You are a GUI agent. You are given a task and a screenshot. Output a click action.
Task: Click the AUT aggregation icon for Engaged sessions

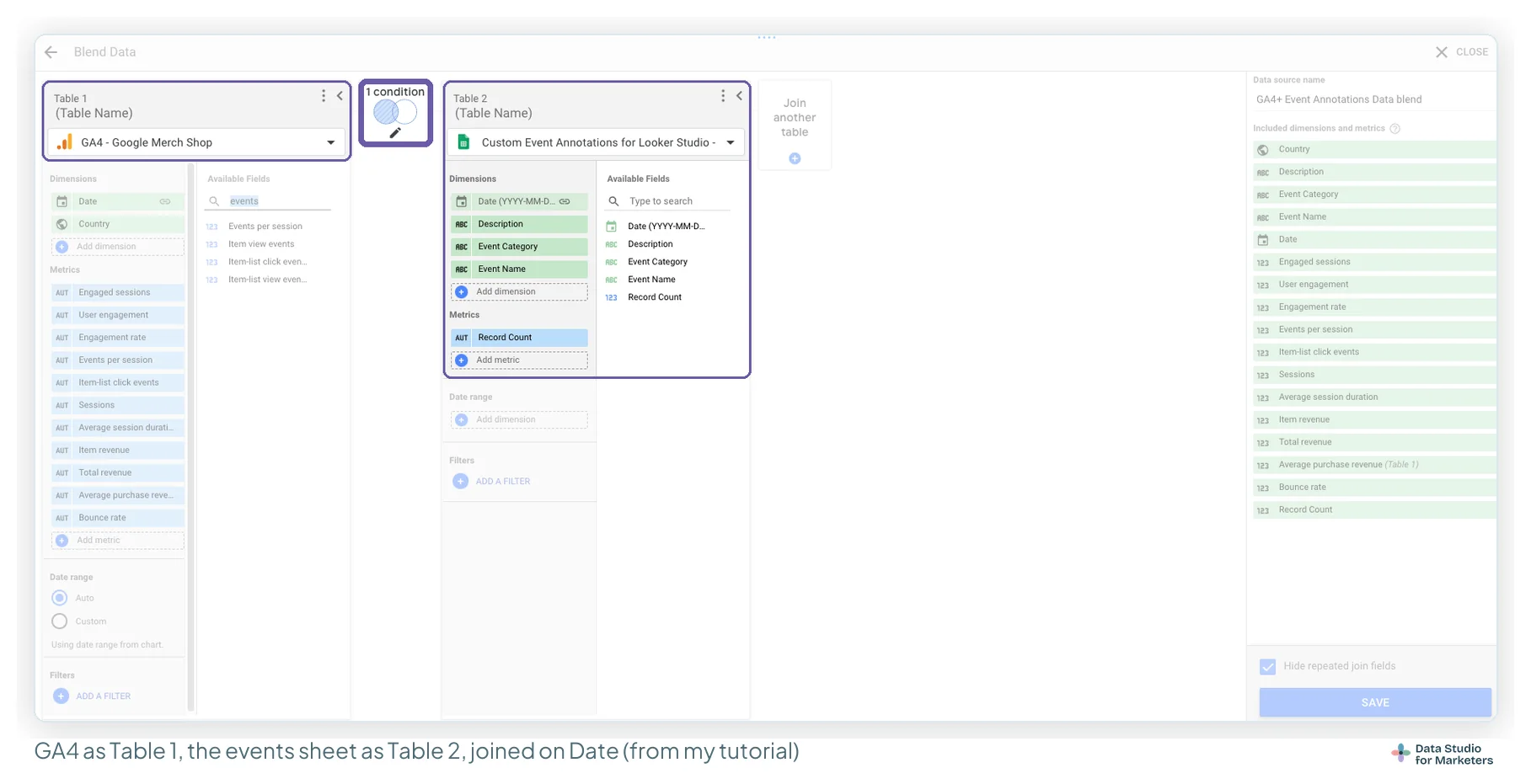pyautogui.click(x=62, y=293)
